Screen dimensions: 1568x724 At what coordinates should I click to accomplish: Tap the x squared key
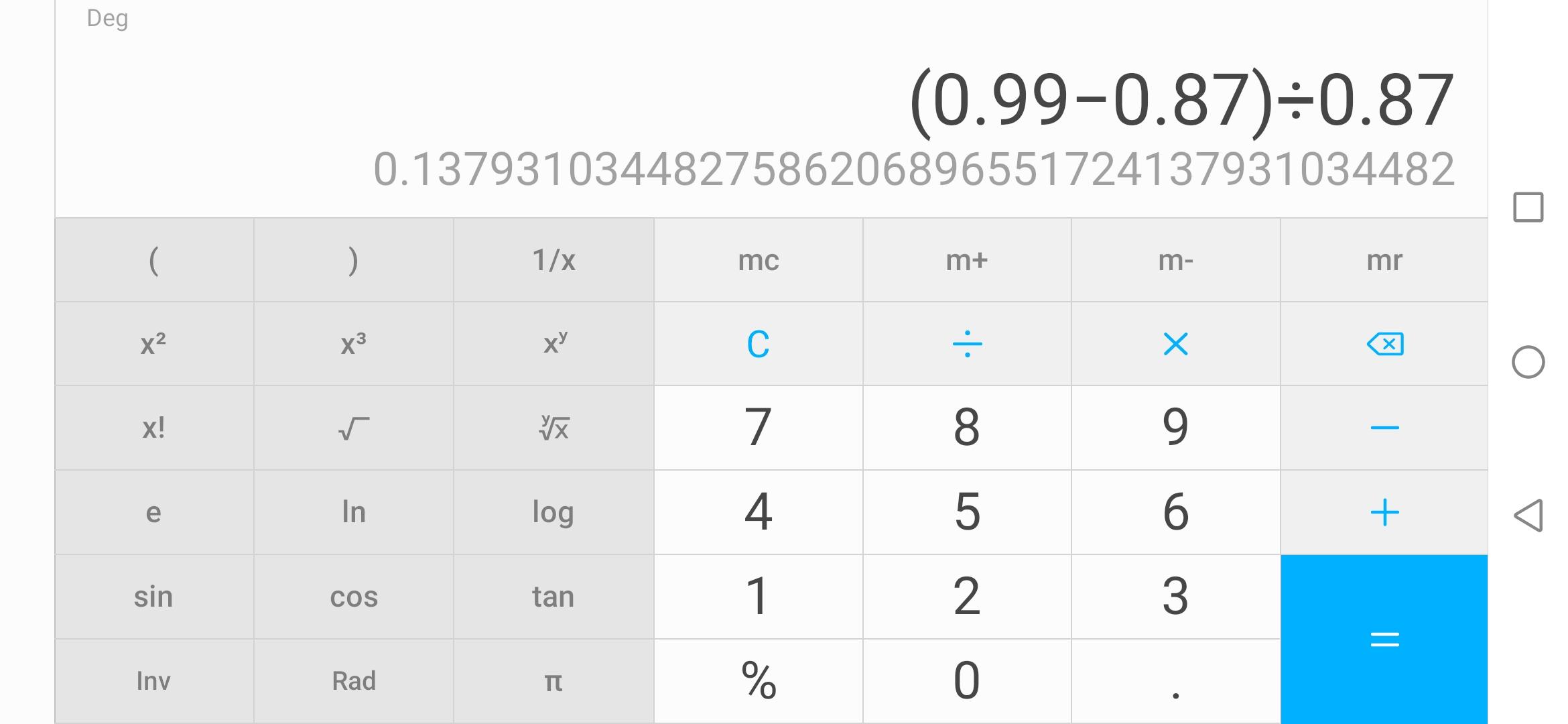tap(153, 344)
